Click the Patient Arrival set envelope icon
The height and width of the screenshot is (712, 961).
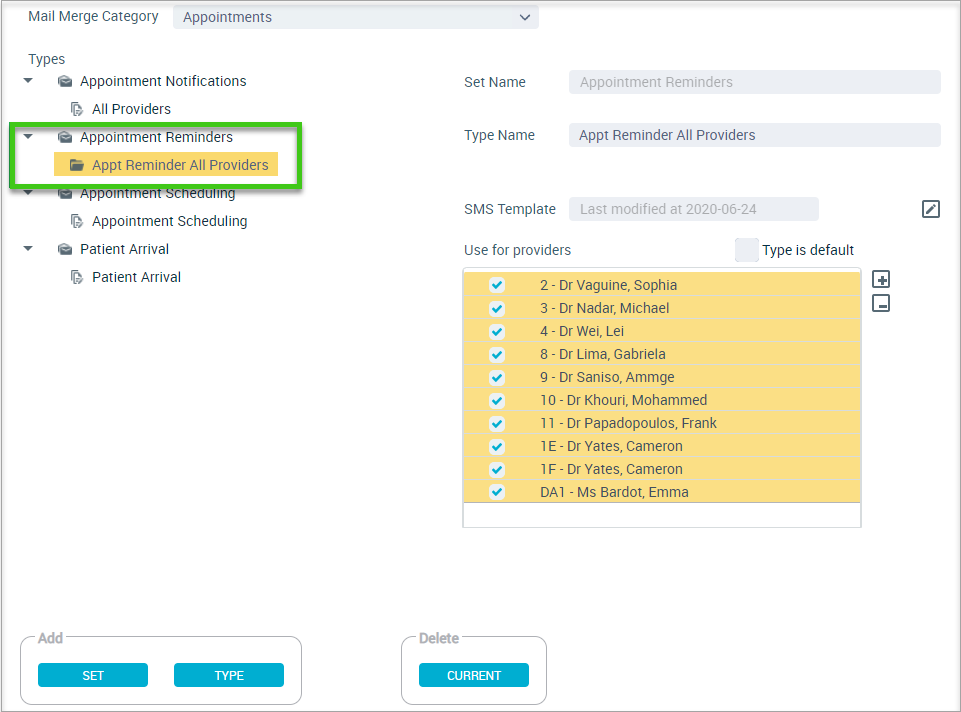click(65, 249)
